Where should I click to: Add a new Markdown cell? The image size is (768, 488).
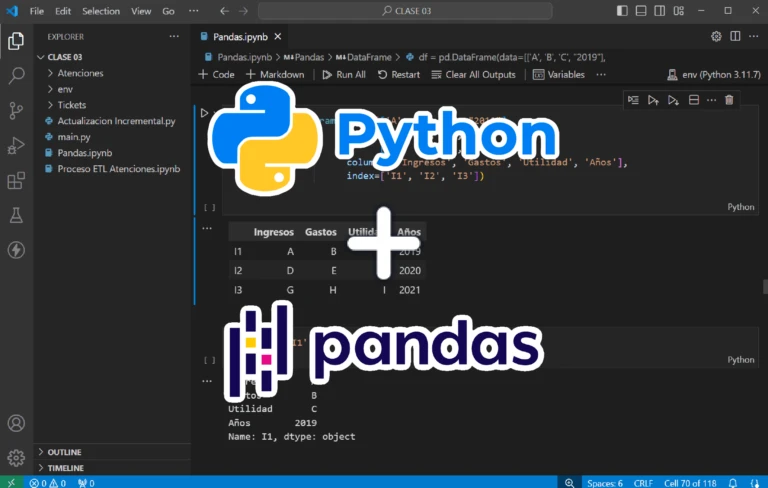(x=275, y=74)
